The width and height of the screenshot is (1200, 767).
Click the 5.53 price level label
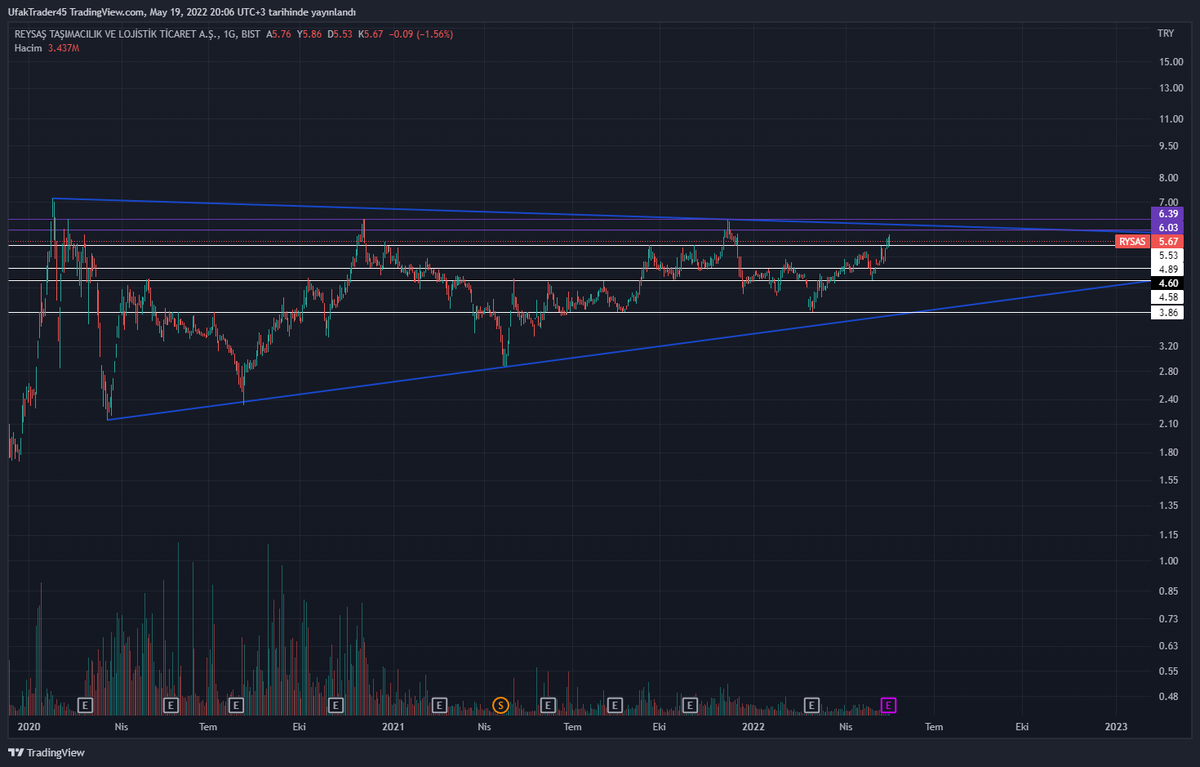1168,256
